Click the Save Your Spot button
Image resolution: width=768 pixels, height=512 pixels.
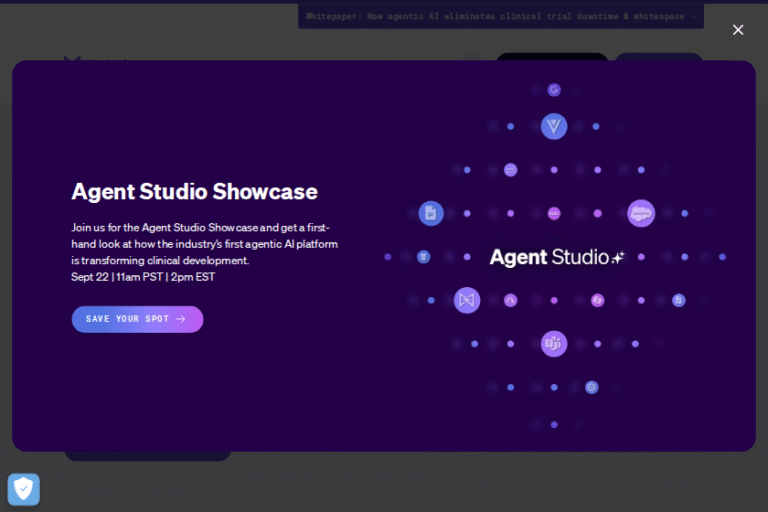tap(137, 319)
